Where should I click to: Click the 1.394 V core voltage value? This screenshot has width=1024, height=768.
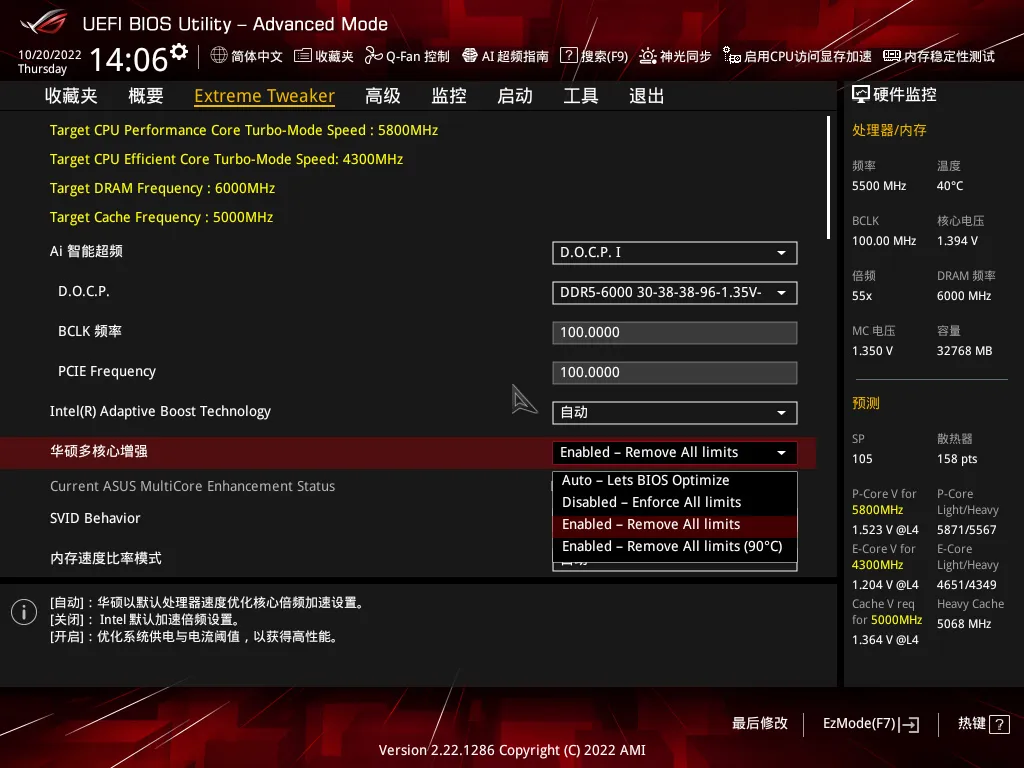tap(957, 241)
